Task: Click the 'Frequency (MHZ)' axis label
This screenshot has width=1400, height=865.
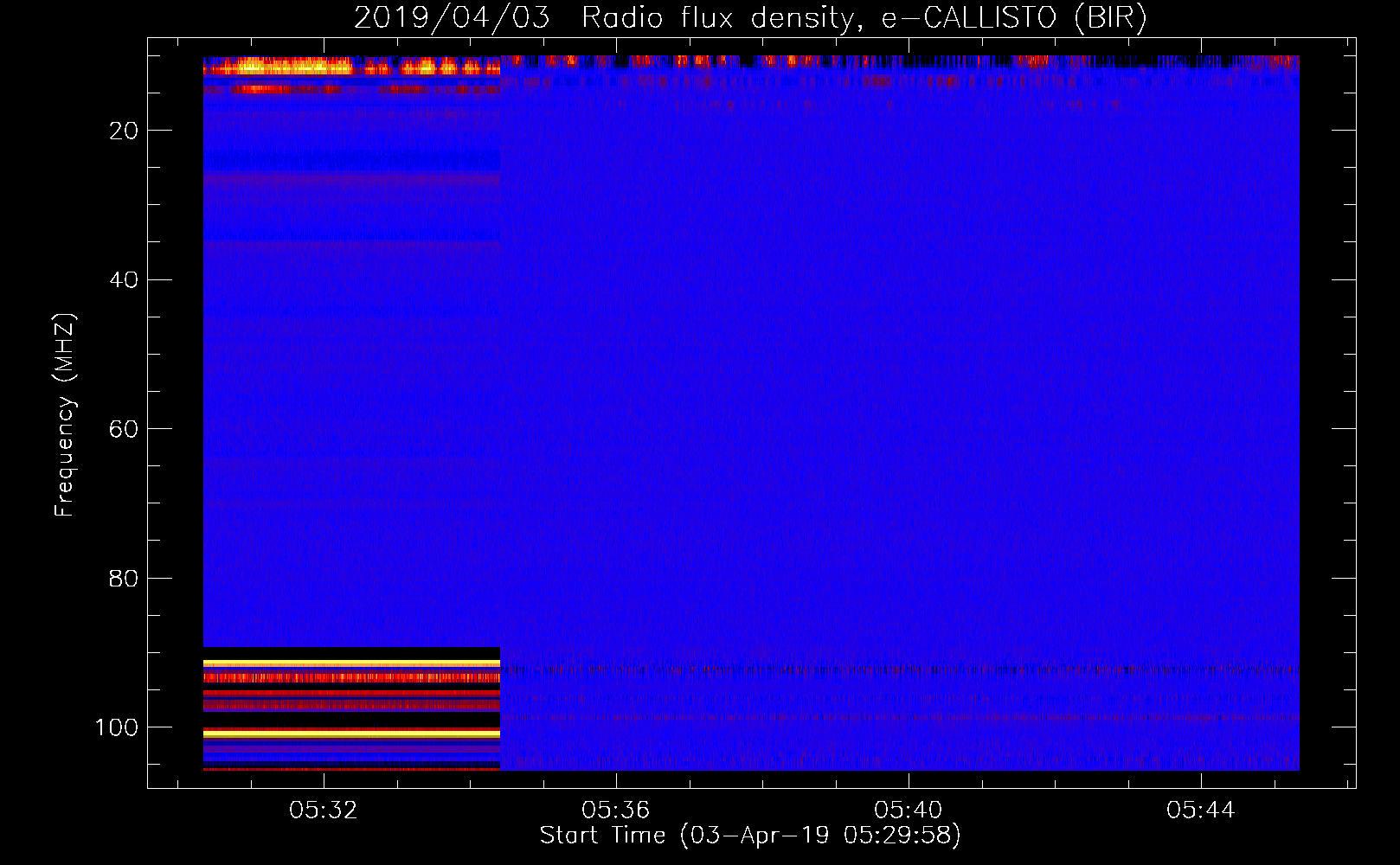Action: point(65,415)
